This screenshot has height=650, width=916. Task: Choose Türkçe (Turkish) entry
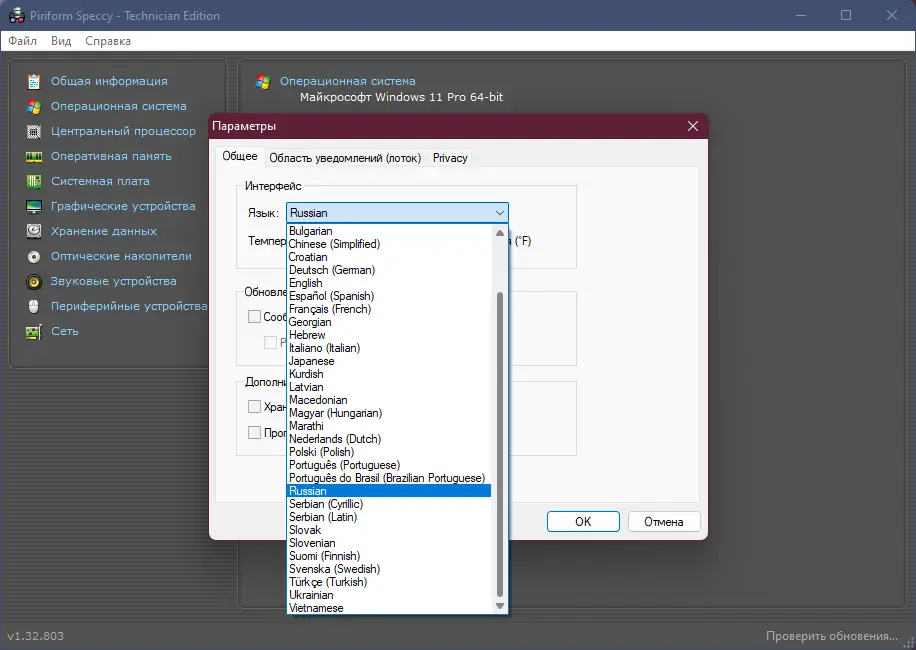click(390, 582)
